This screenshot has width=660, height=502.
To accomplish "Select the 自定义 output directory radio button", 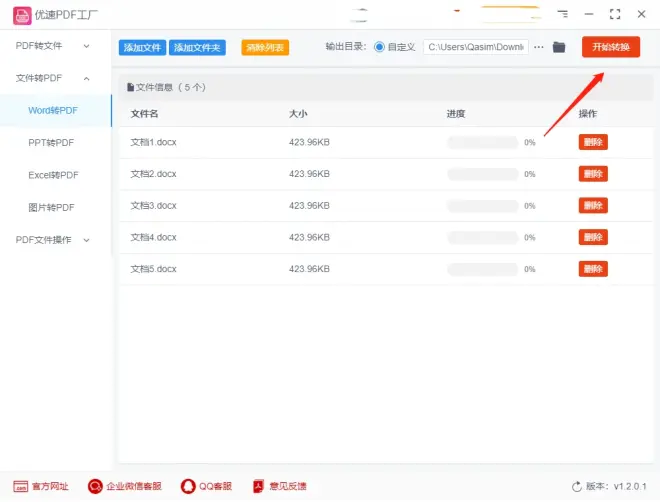I will click(380, 47).
